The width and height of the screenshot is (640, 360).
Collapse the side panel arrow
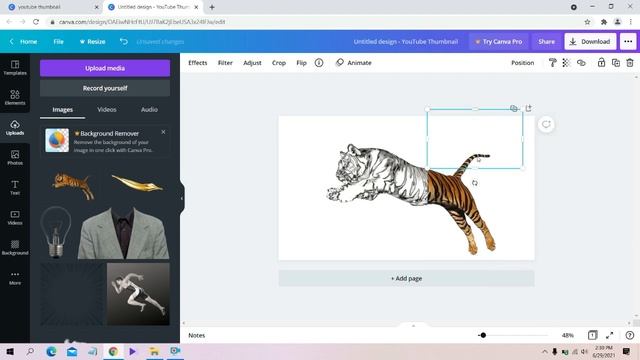pos(182,198)
